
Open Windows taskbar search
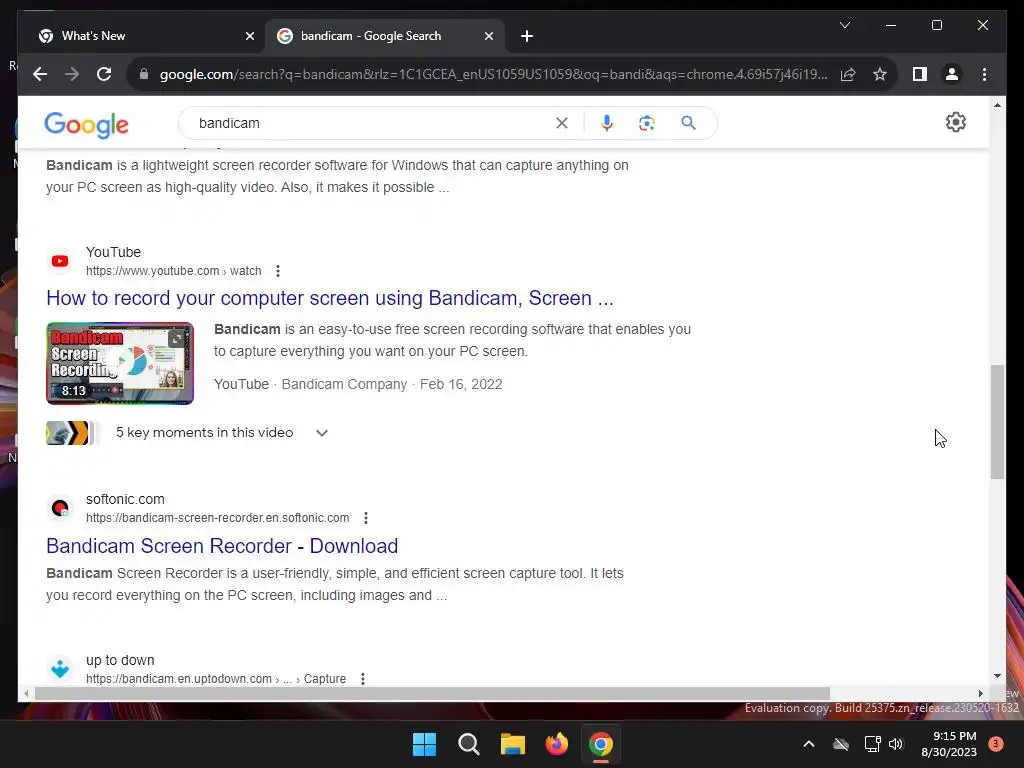tap(468, 744)
